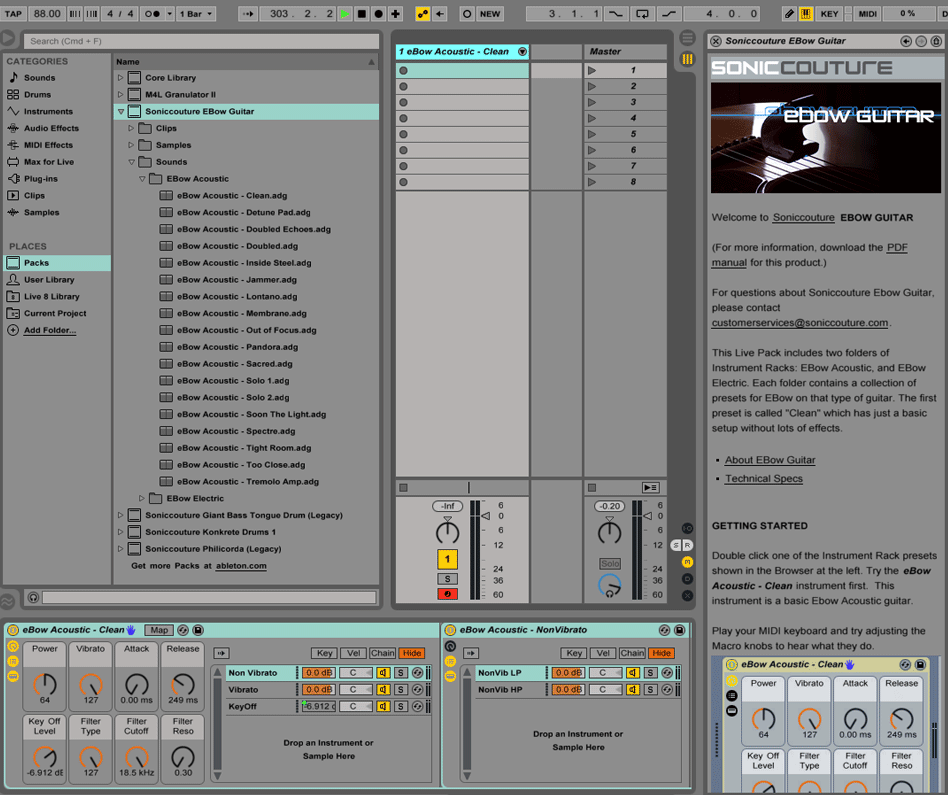The height and width of the screenshot is (795, 948).
Task: Toggle the Draw Mode pencil icon
Action: 789,14
